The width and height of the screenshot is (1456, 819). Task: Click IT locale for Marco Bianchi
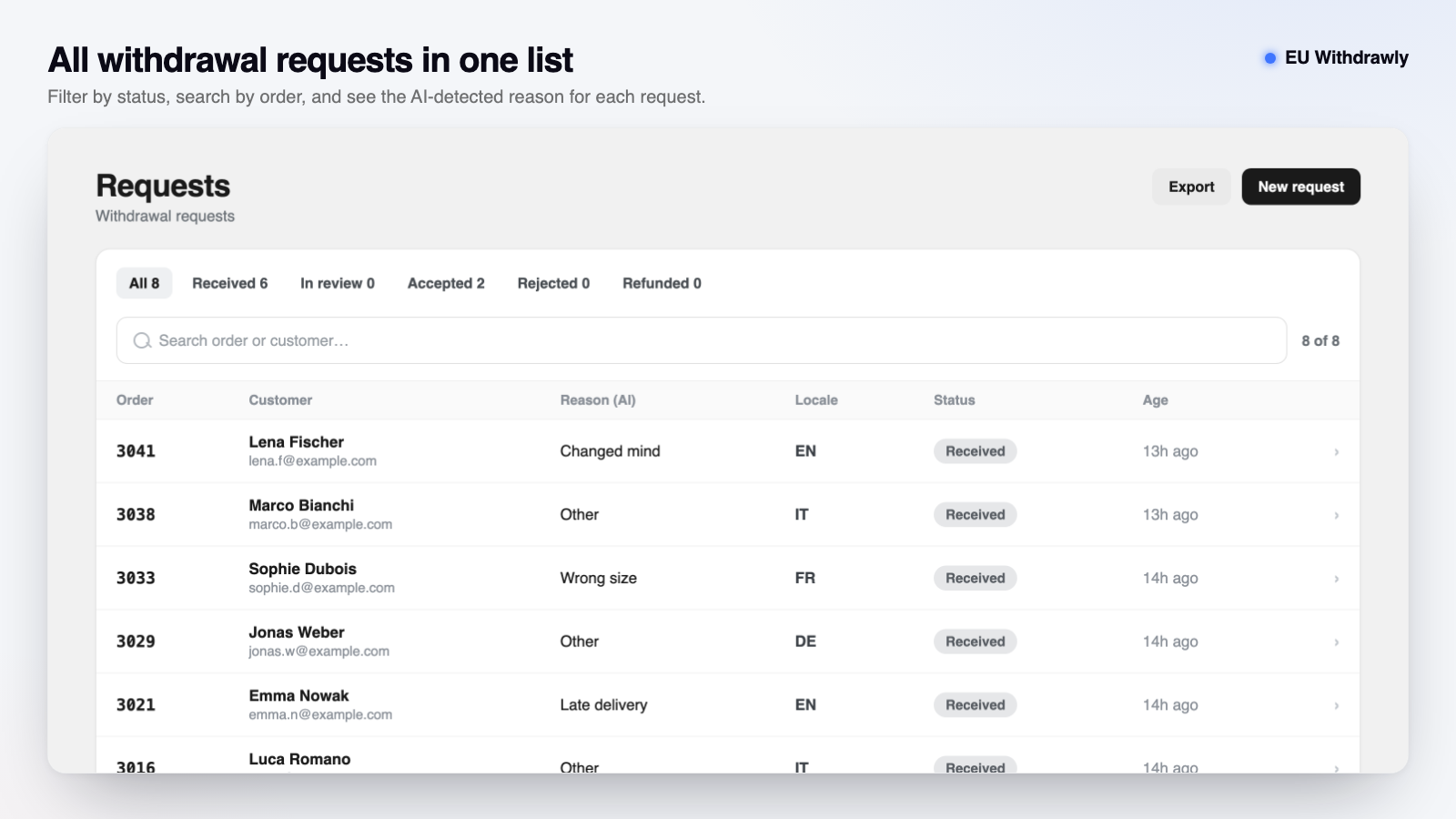click(x=801, y=515)
